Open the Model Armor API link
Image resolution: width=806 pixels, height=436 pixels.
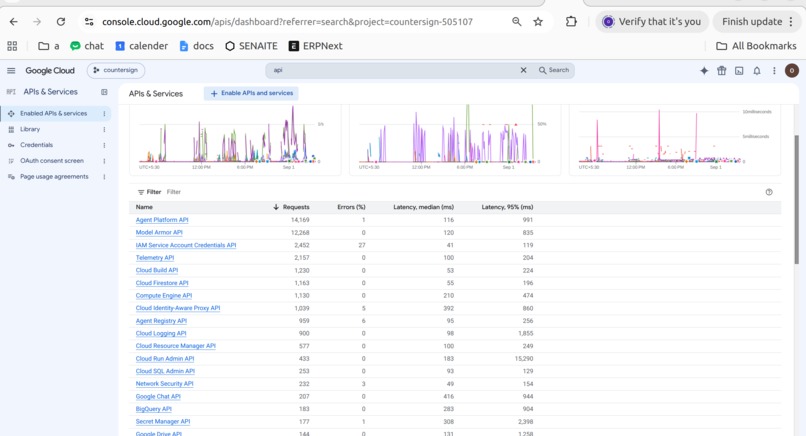pyautogui.click(x=159, y=232)
